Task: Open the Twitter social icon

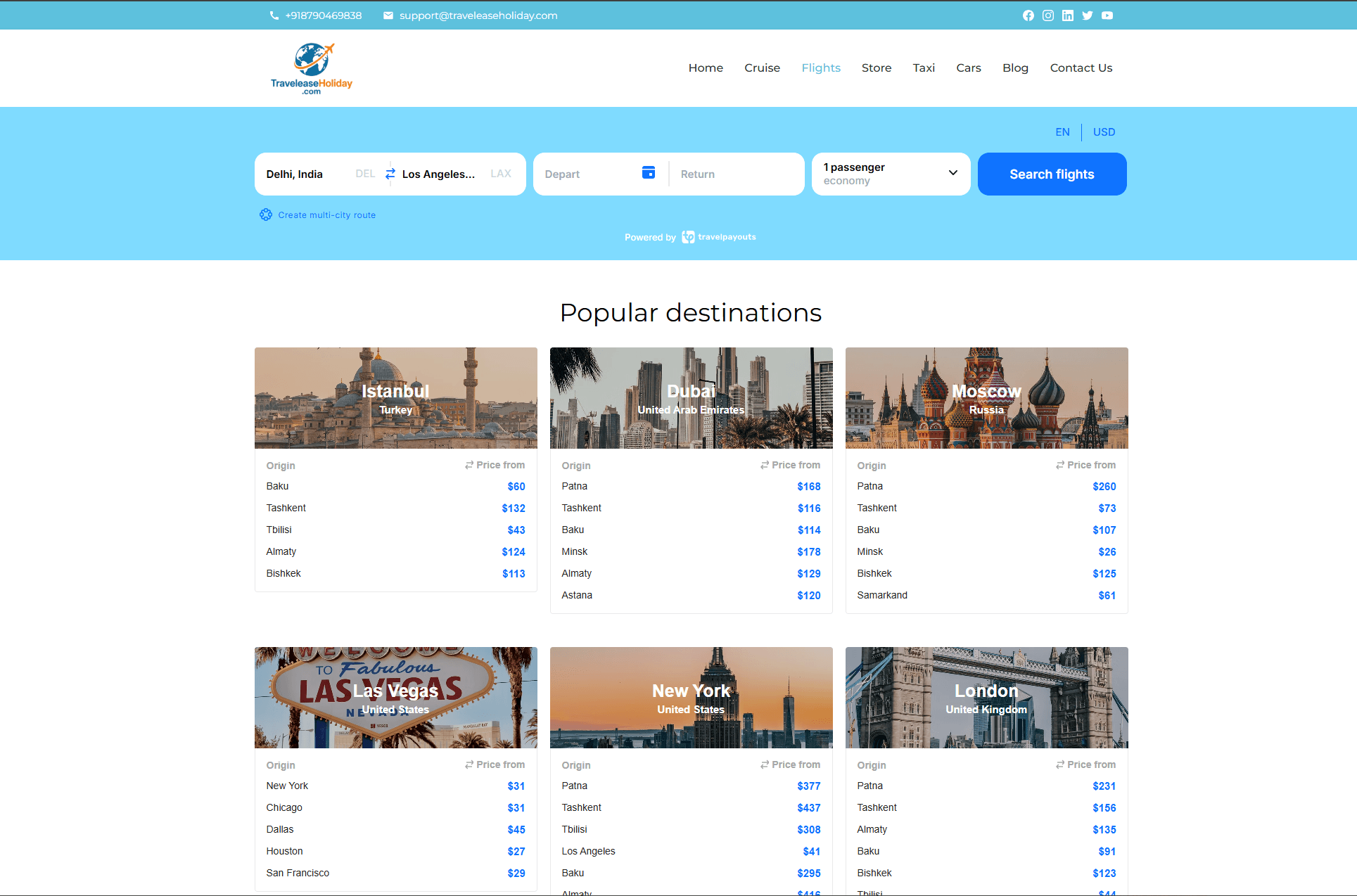Action: pos(1087,15)
